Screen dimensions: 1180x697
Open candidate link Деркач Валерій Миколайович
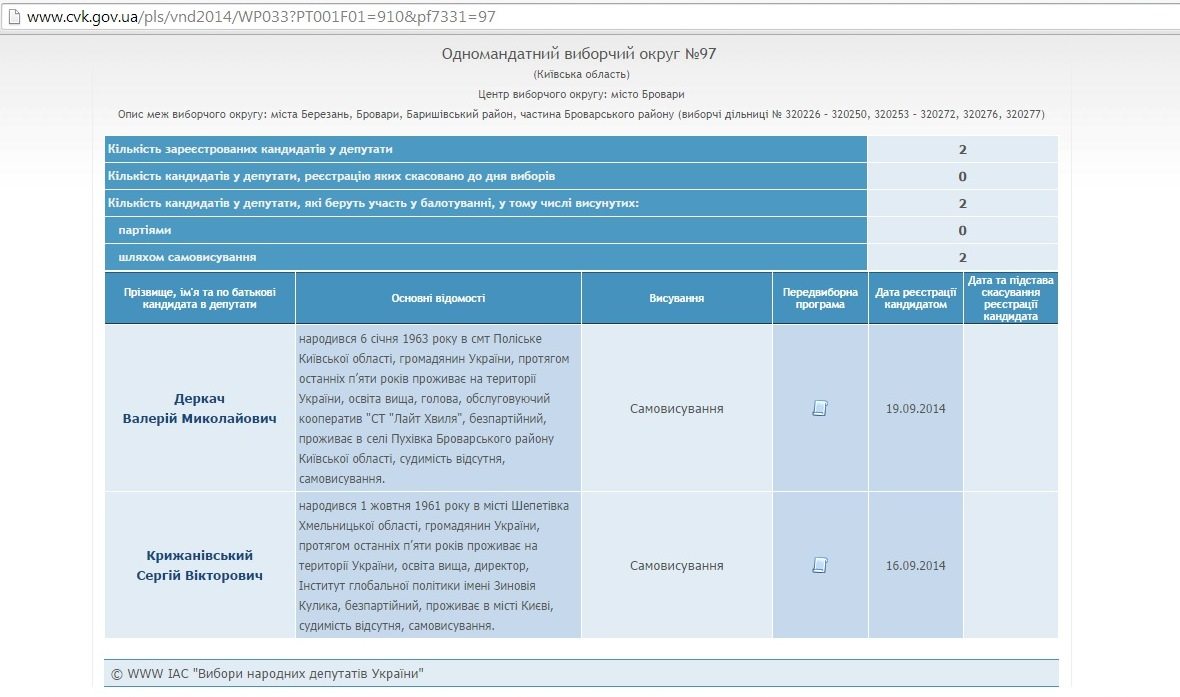point(199,409)
